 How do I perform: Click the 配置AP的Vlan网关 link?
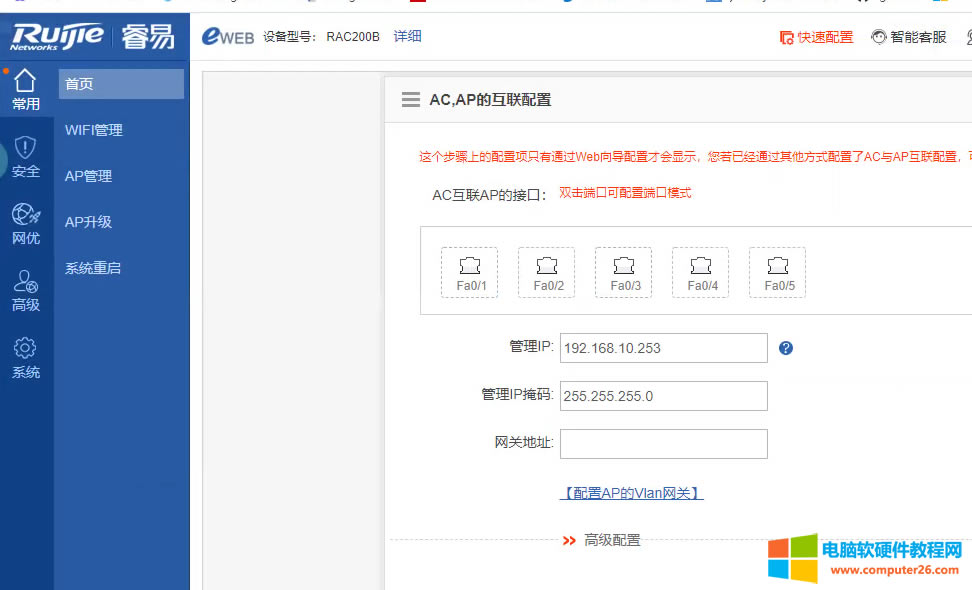[x=631, y=493]
